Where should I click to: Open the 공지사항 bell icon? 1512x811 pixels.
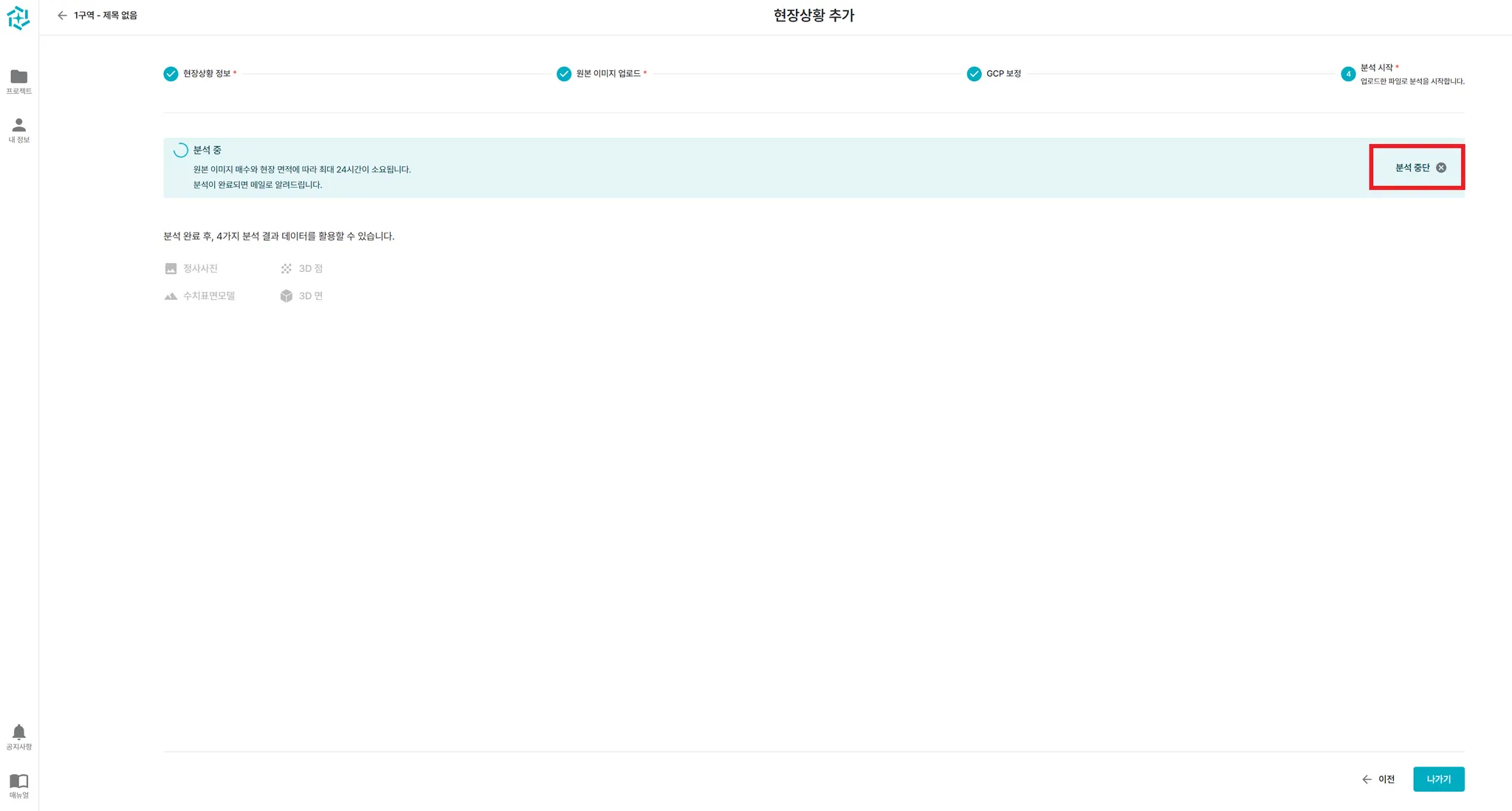click(19, 732)
